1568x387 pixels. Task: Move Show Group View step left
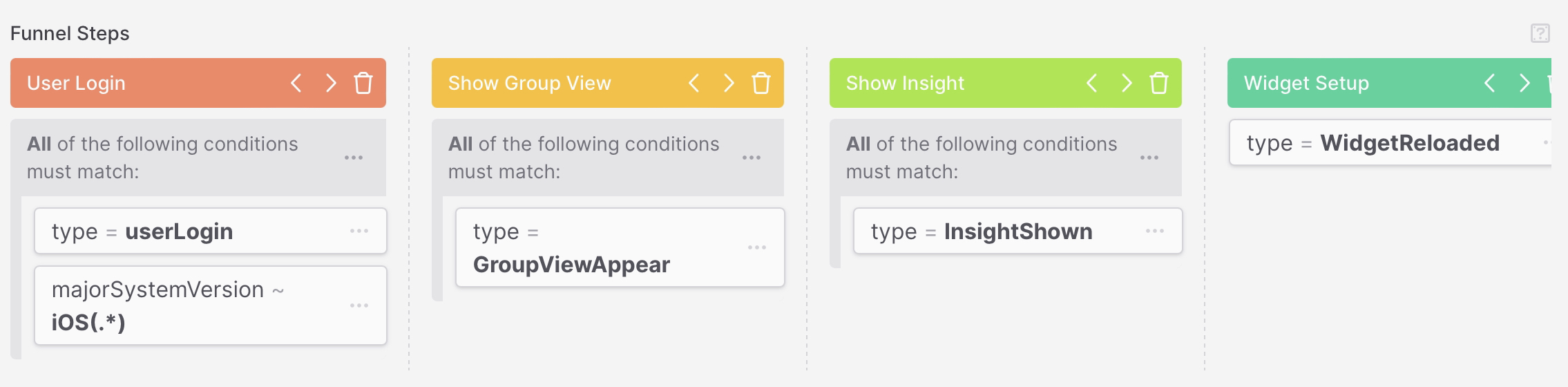click(x=694, y=84)
